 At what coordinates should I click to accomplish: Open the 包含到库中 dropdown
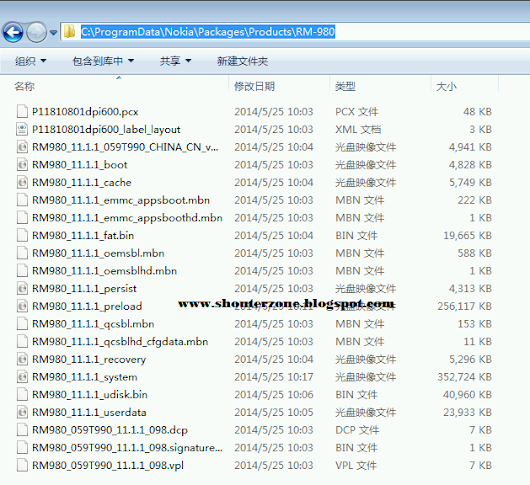click(x=103, y=61)
